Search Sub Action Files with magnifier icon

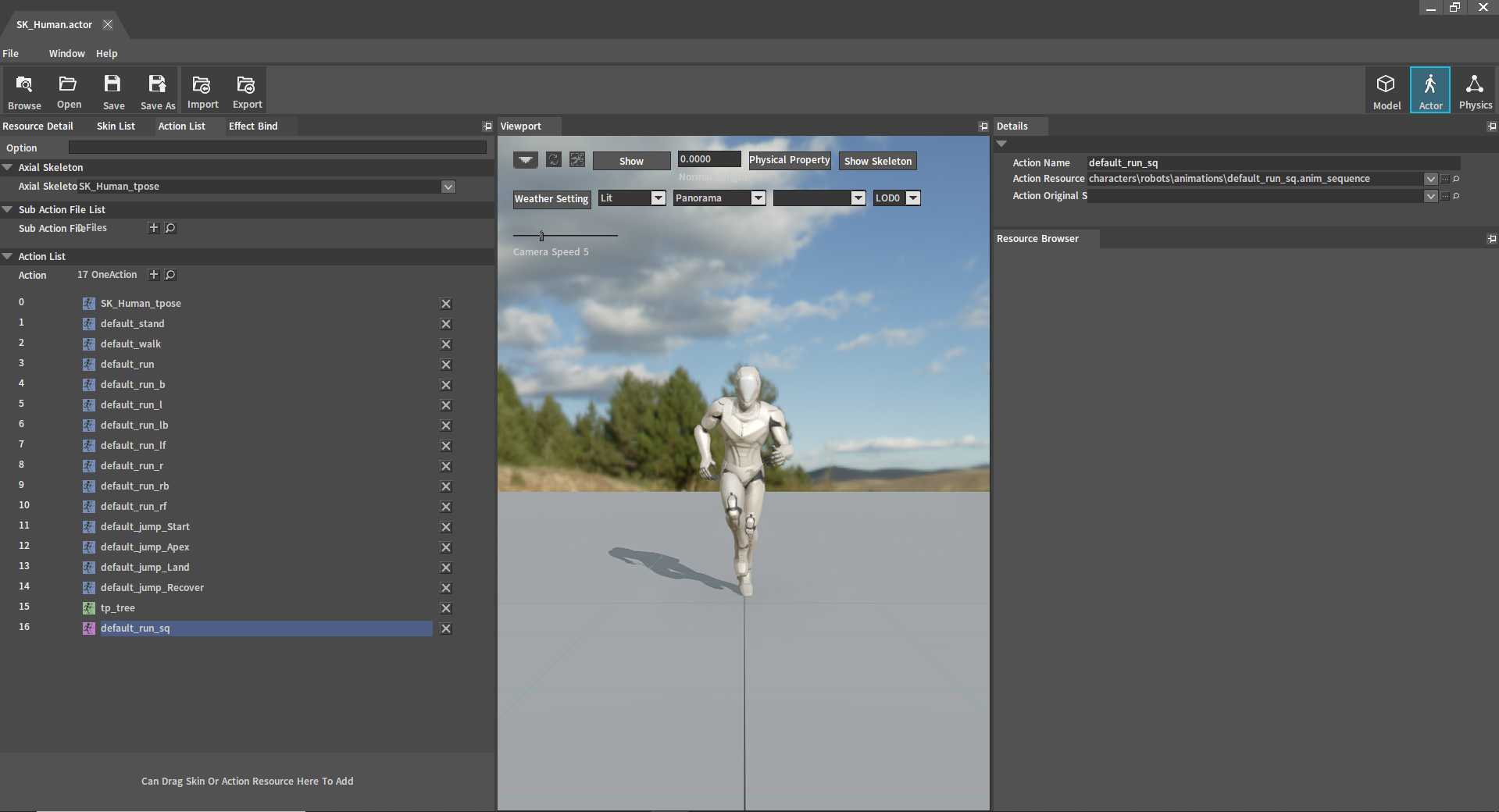pyautogui.click(x=170, y=228)
